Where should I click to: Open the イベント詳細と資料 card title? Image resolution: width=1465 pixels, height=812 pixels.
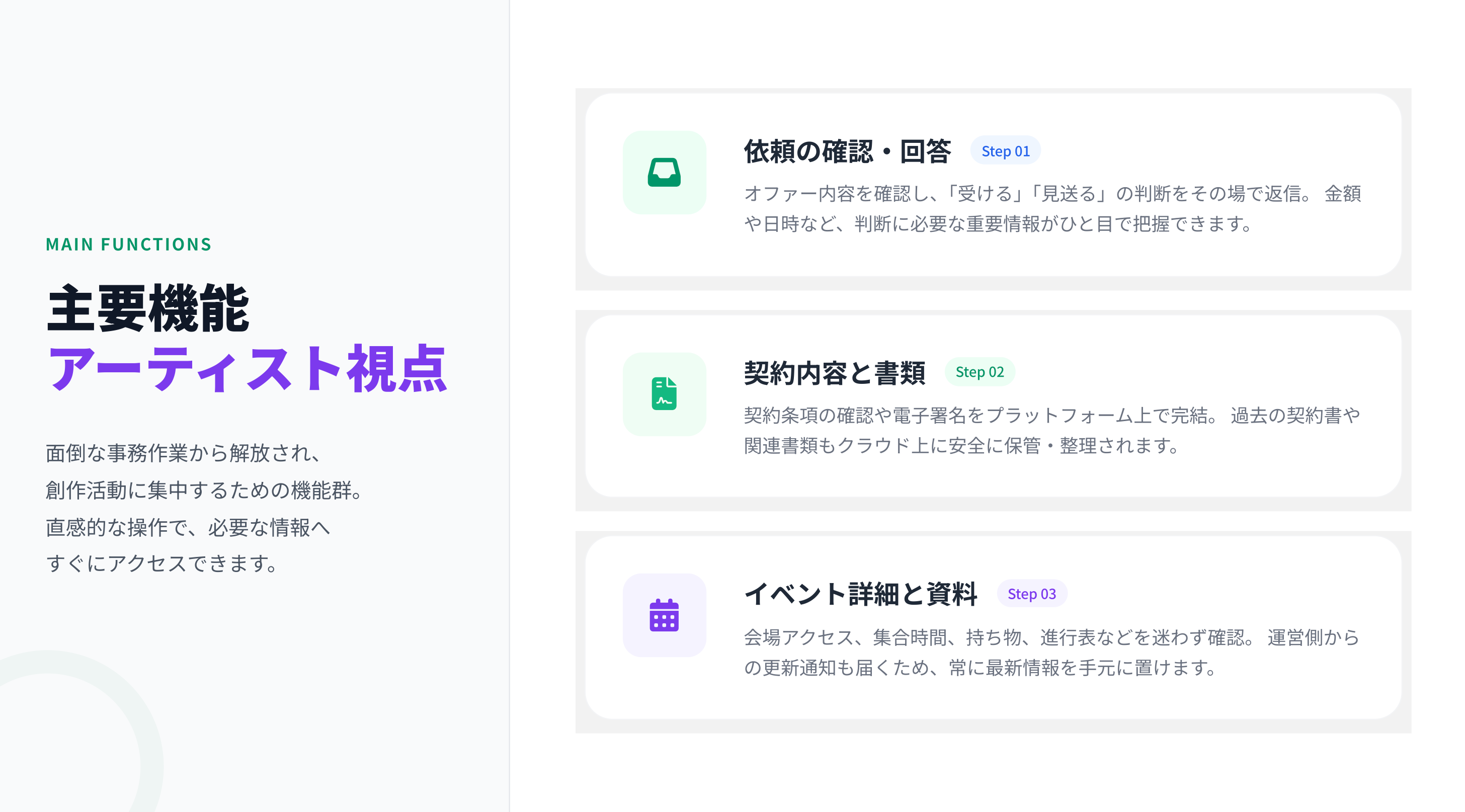coord(860,594)
